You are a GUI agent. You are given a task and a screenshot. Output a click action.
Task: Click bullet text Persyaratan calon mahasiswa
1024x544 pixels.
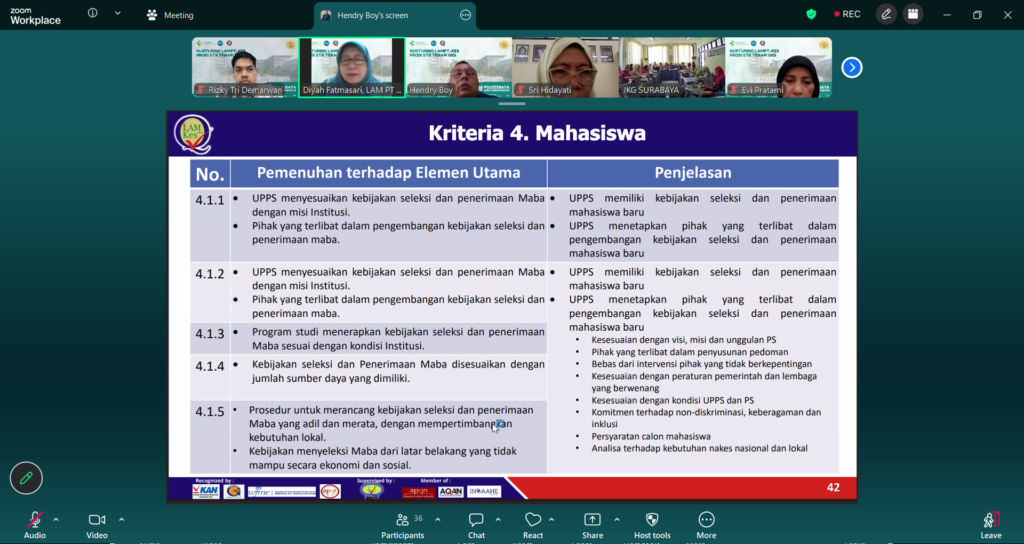pos(651,436)
